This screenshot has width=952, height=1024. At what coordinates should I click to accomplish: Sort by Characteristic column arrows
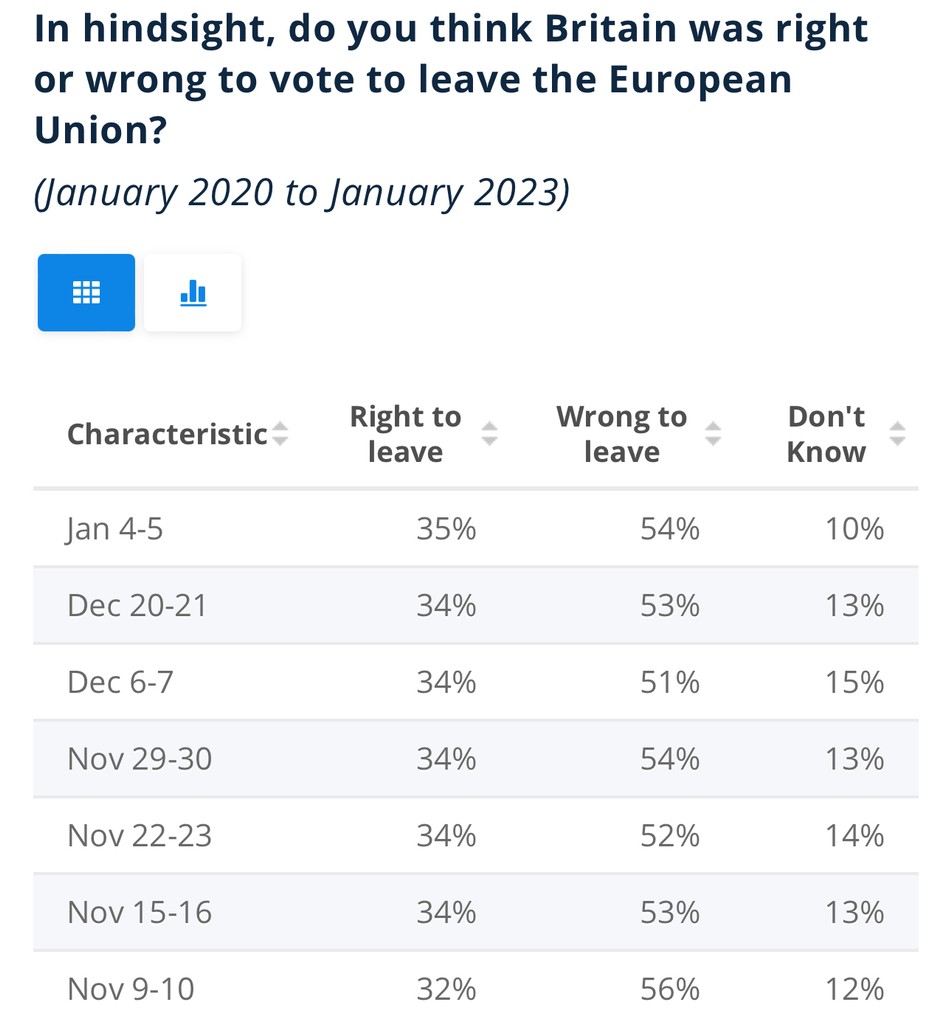tap(280, 434)
